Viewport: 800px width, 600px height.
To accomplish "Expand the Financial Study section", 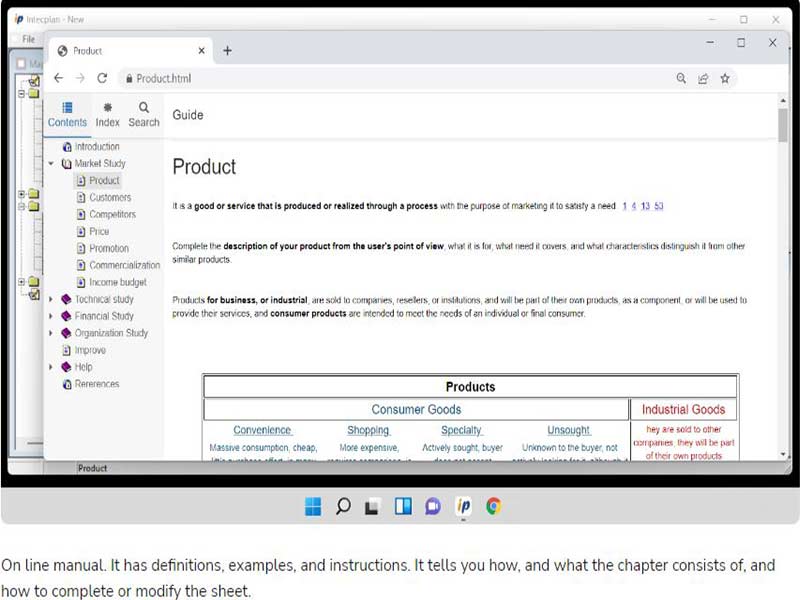I will 51,316.
